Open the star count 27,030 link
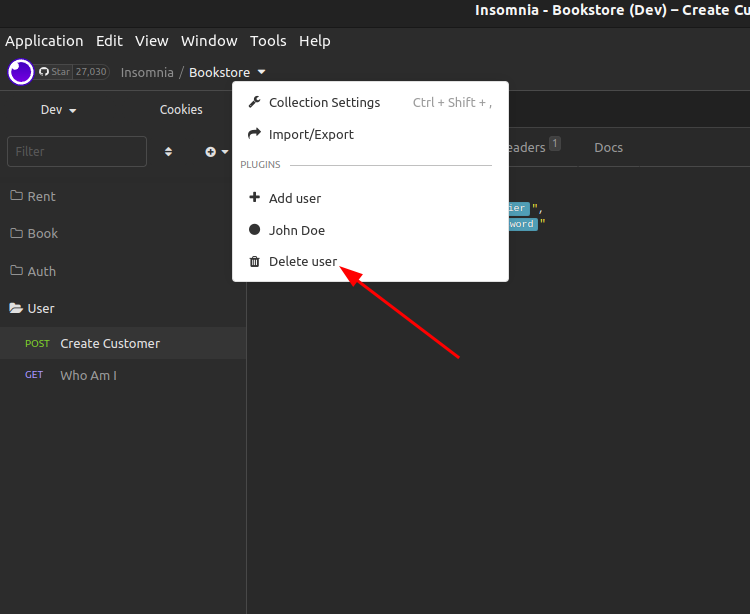Image resolution: width=750 pixels, height=614 pixels. click(x=91, y=72)
